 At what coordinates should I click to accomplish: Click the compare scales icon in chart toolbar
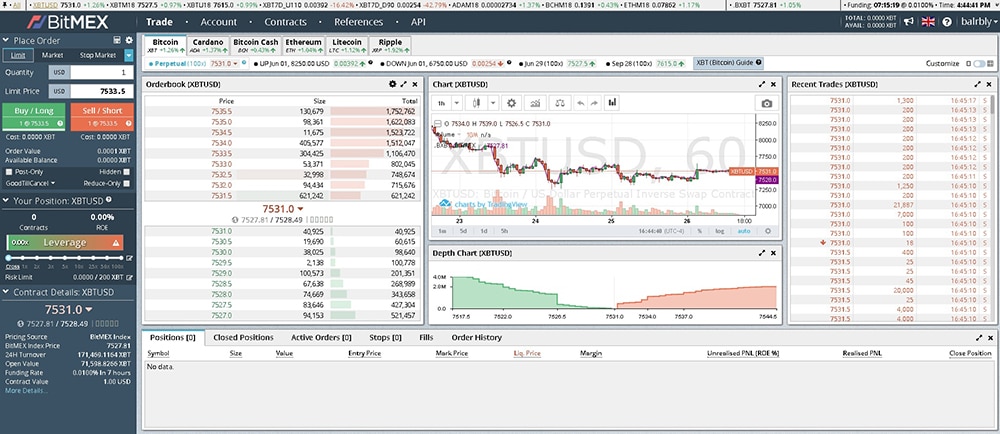point(558,102)
